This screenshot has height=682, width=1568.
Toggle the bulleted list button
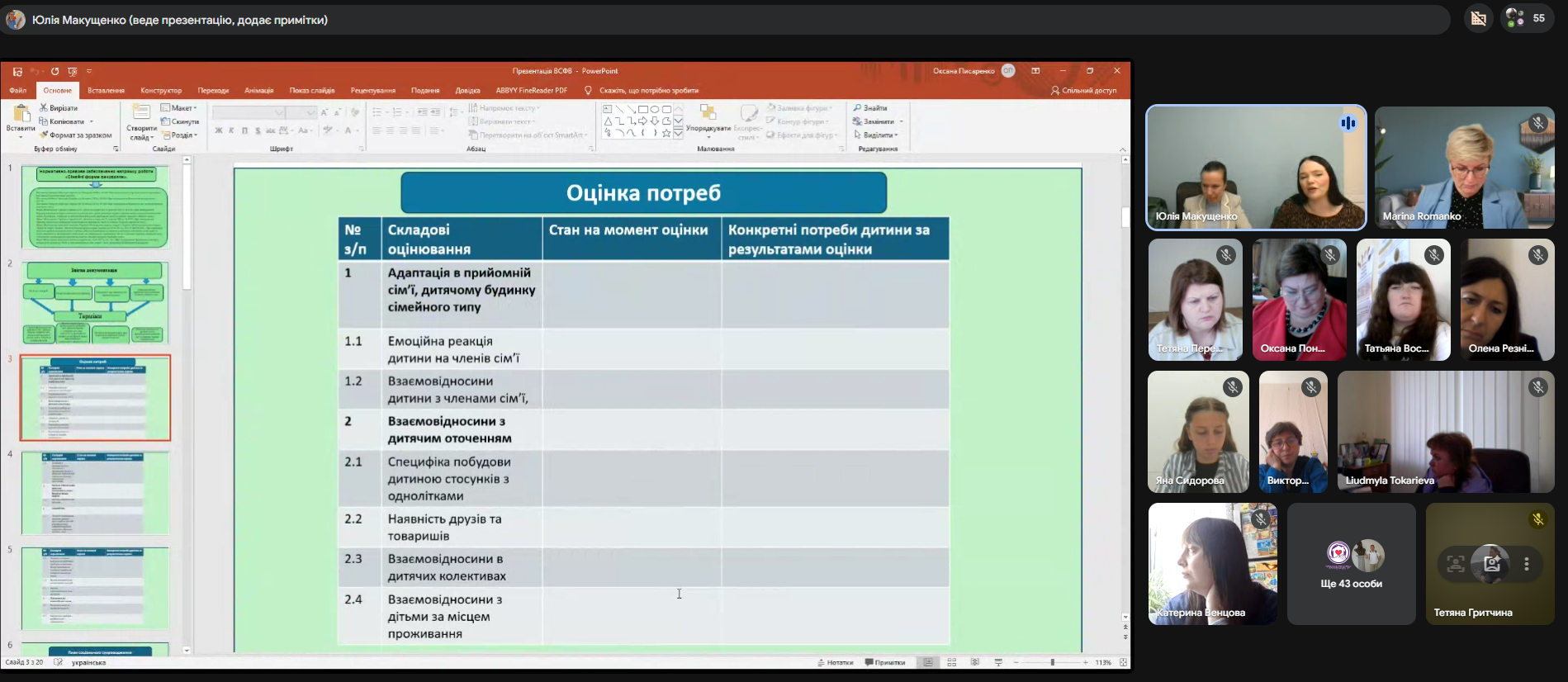pyautogui.click(x=377, y=112)
